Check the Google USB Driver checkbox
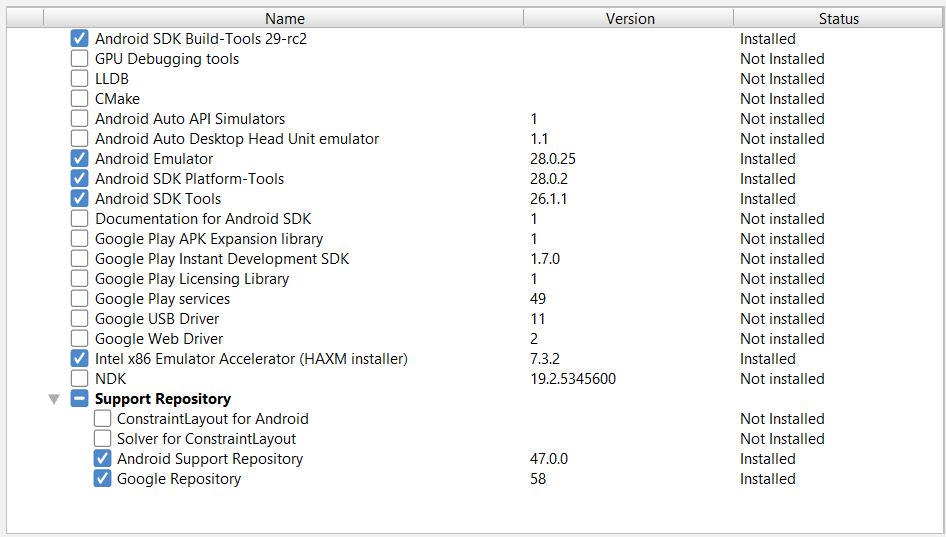Viewport: 946px width, 537px height. (x=80, y=319)
